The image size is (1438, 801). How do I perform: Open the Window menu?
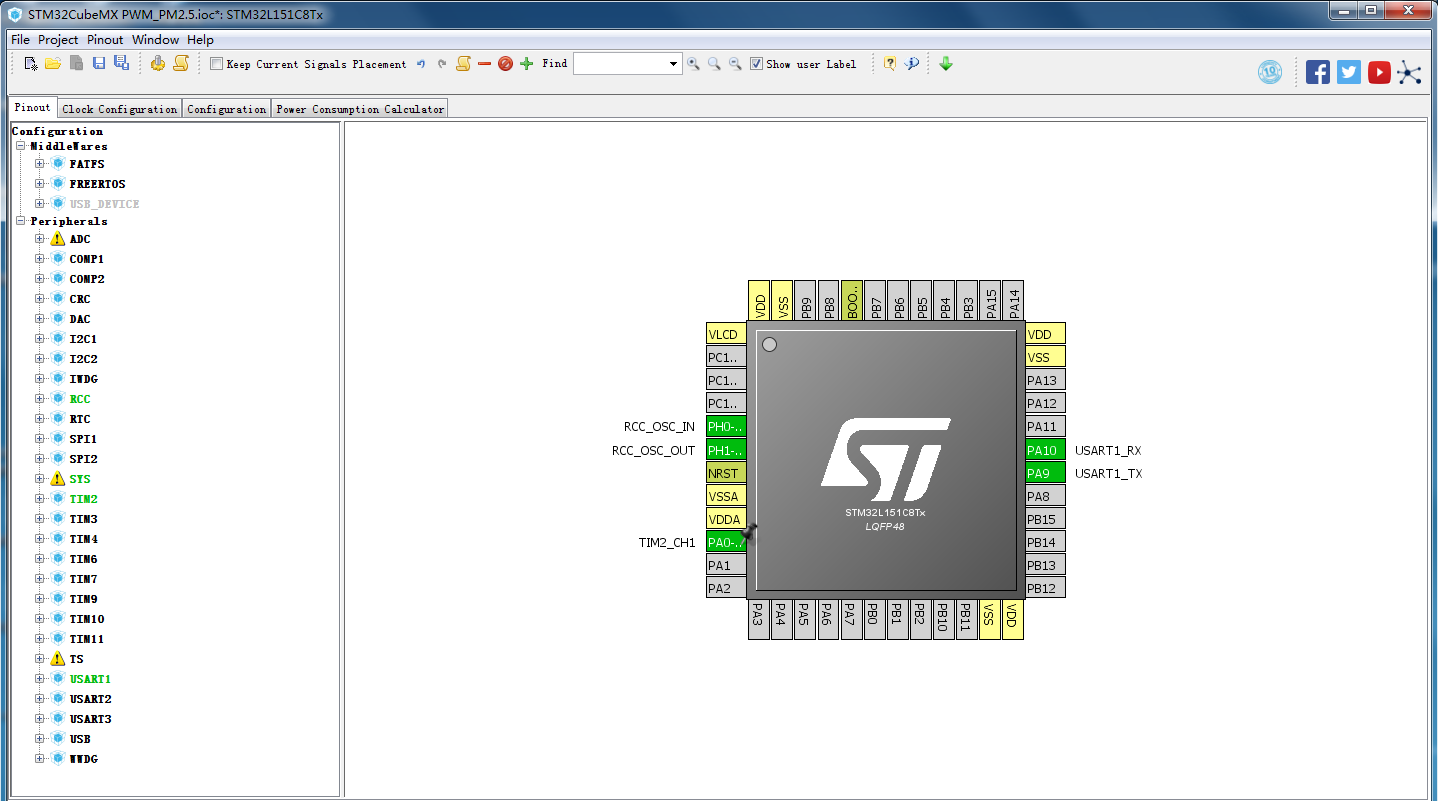(x=155, y=40)
